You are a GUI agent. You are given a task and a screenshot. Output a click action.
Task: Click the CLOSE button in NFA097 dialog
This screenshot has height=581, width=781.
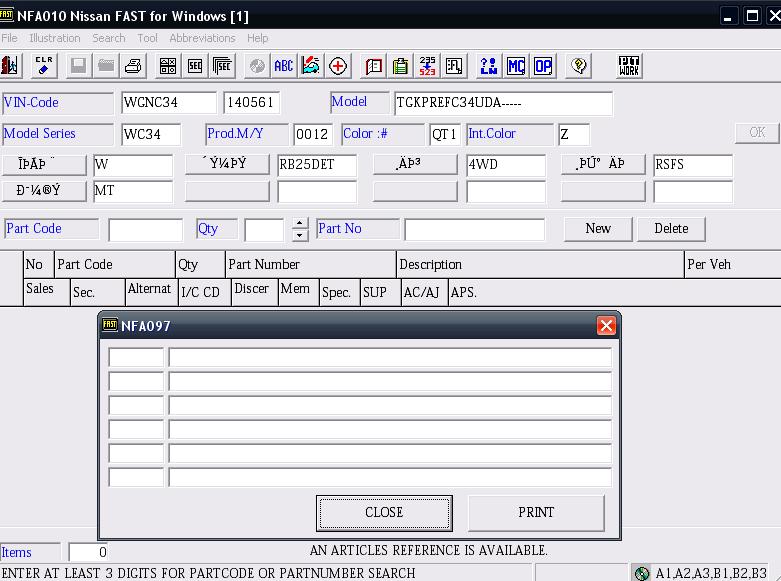[x=384, y=513]
